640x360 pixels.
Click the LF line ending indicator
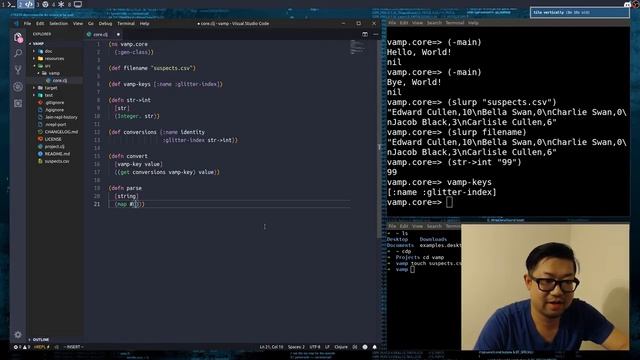tap(327, 347)
